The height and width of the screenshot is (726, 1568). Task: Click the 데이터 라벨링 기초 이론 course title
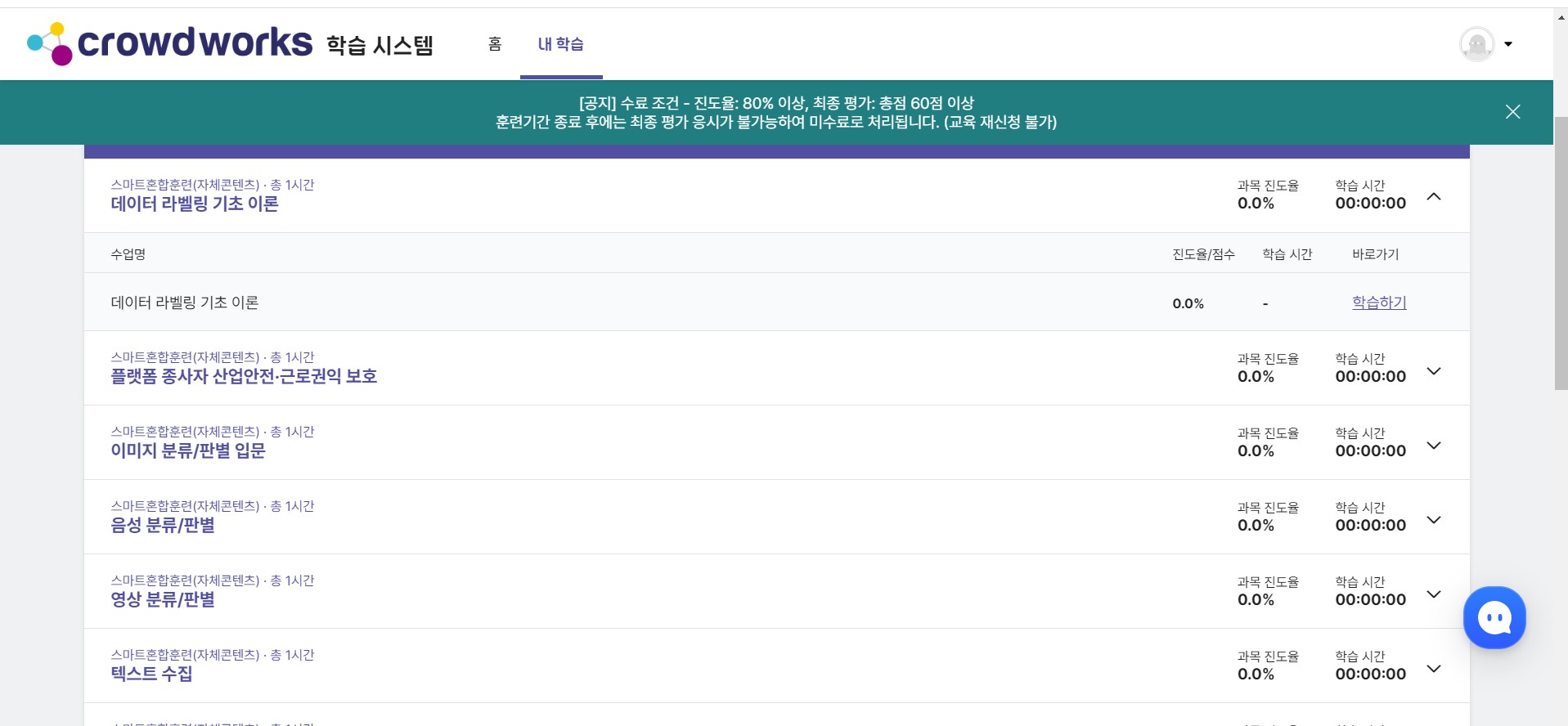[x=195, y=204]
